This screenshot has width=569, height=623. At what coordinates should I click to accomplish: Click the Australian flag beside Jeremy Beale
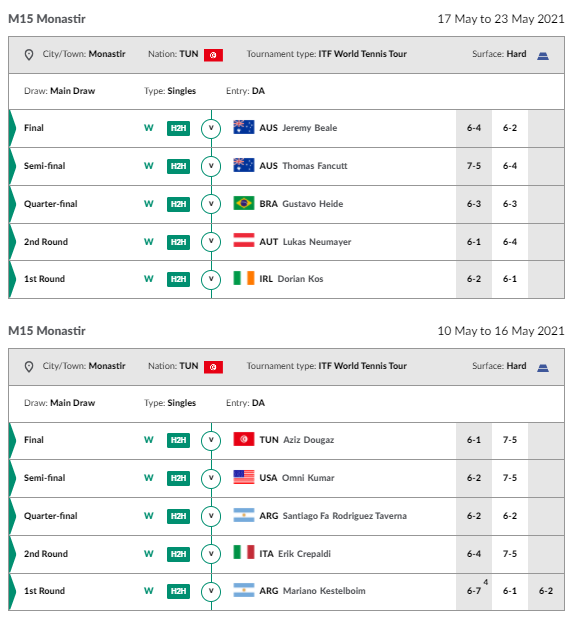(x=244, y=127)
